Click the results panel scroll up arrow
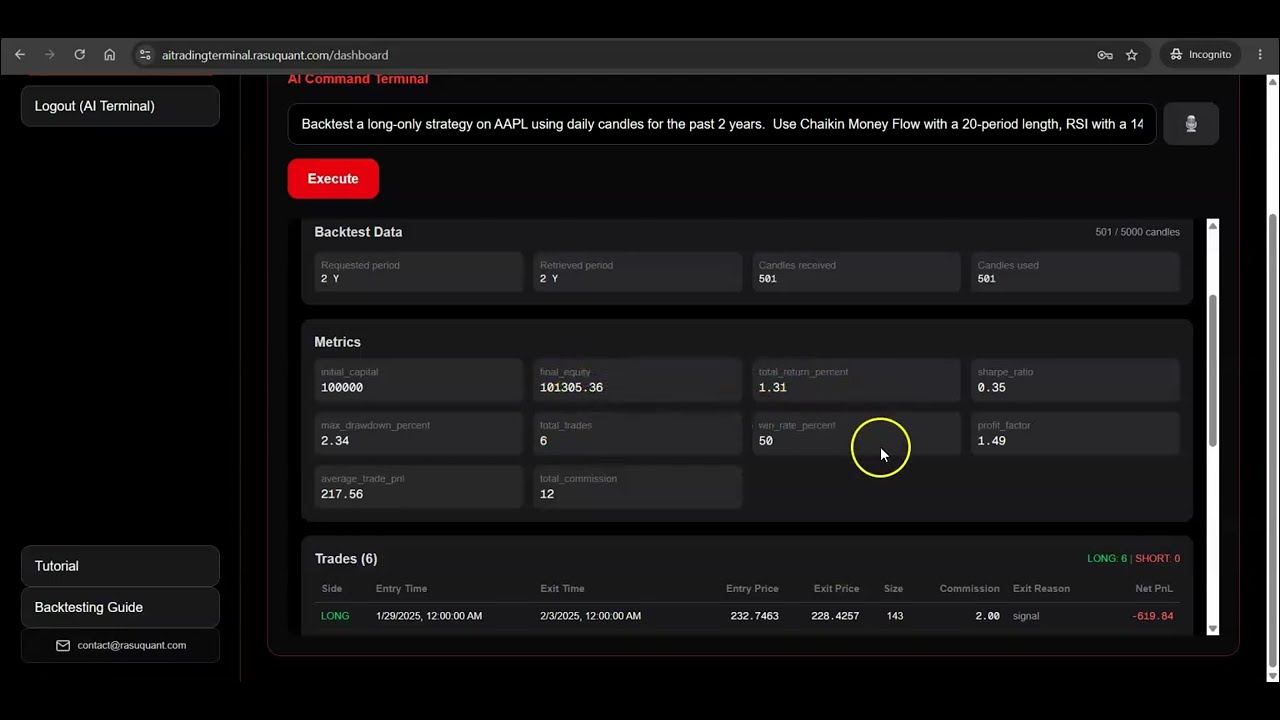 [x=1213, y=226]
